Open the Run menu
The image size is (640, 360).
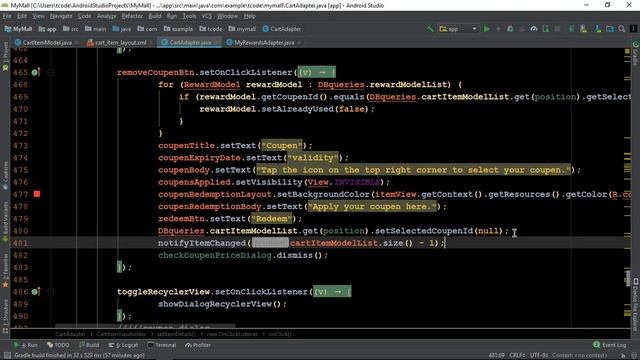pyautogui.click(x=172, y=16)
